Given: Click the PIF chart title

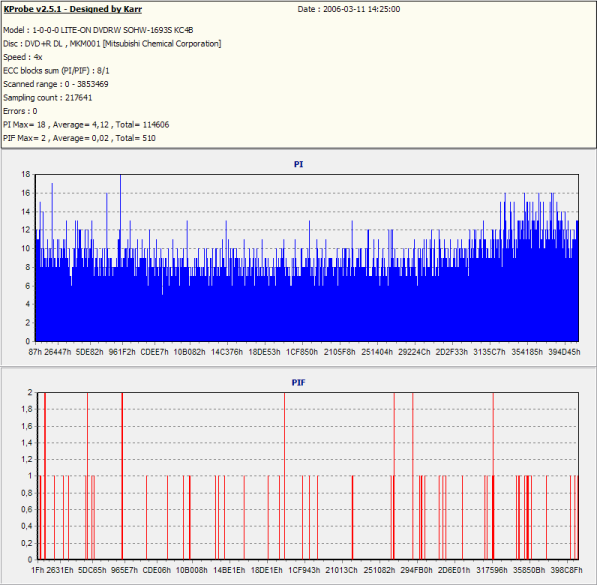Looking at the screenshot, I should (x=298, y=382).
